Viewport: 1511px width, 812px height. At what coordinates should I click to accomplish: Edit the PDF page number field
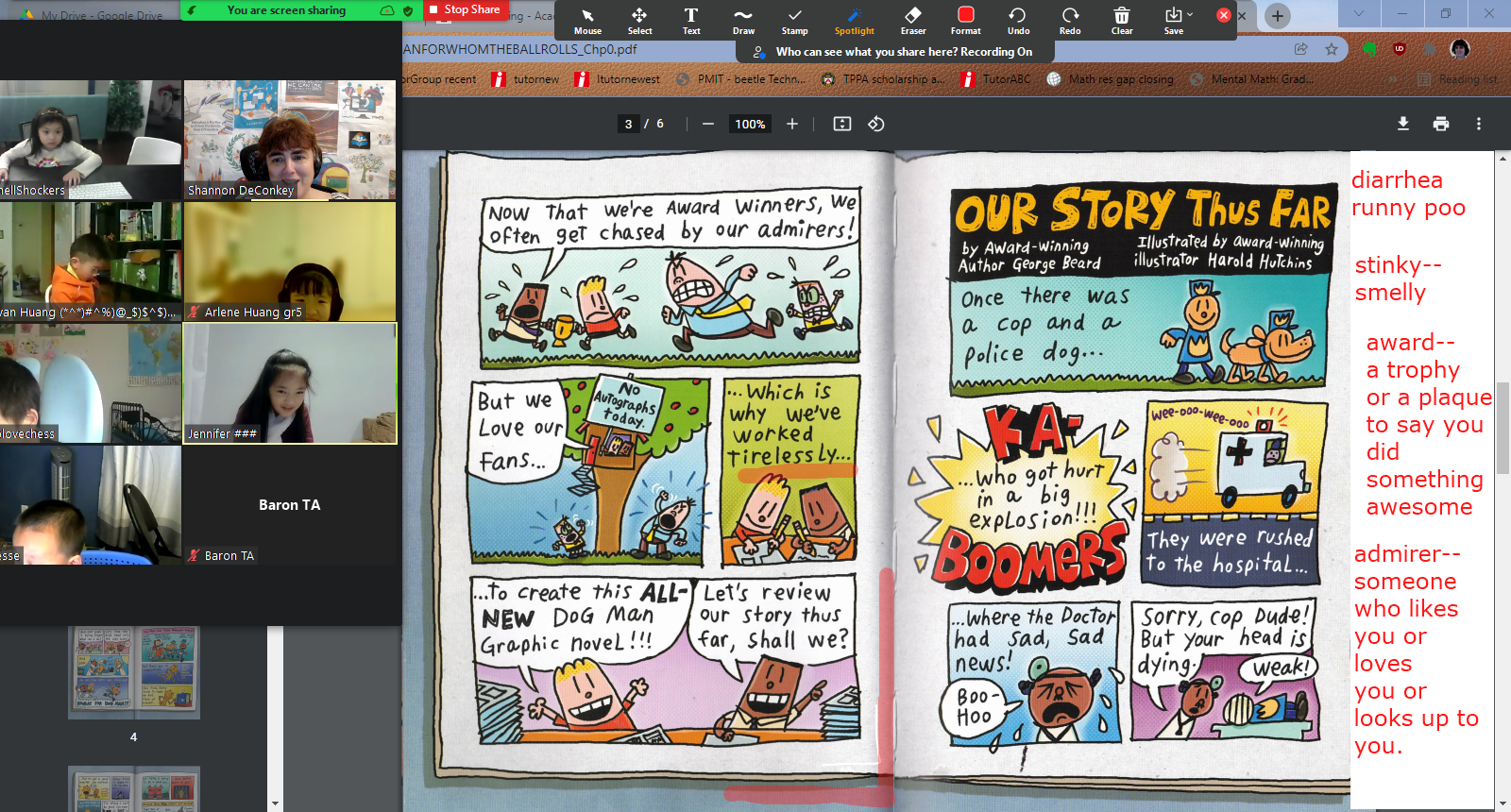629,124
